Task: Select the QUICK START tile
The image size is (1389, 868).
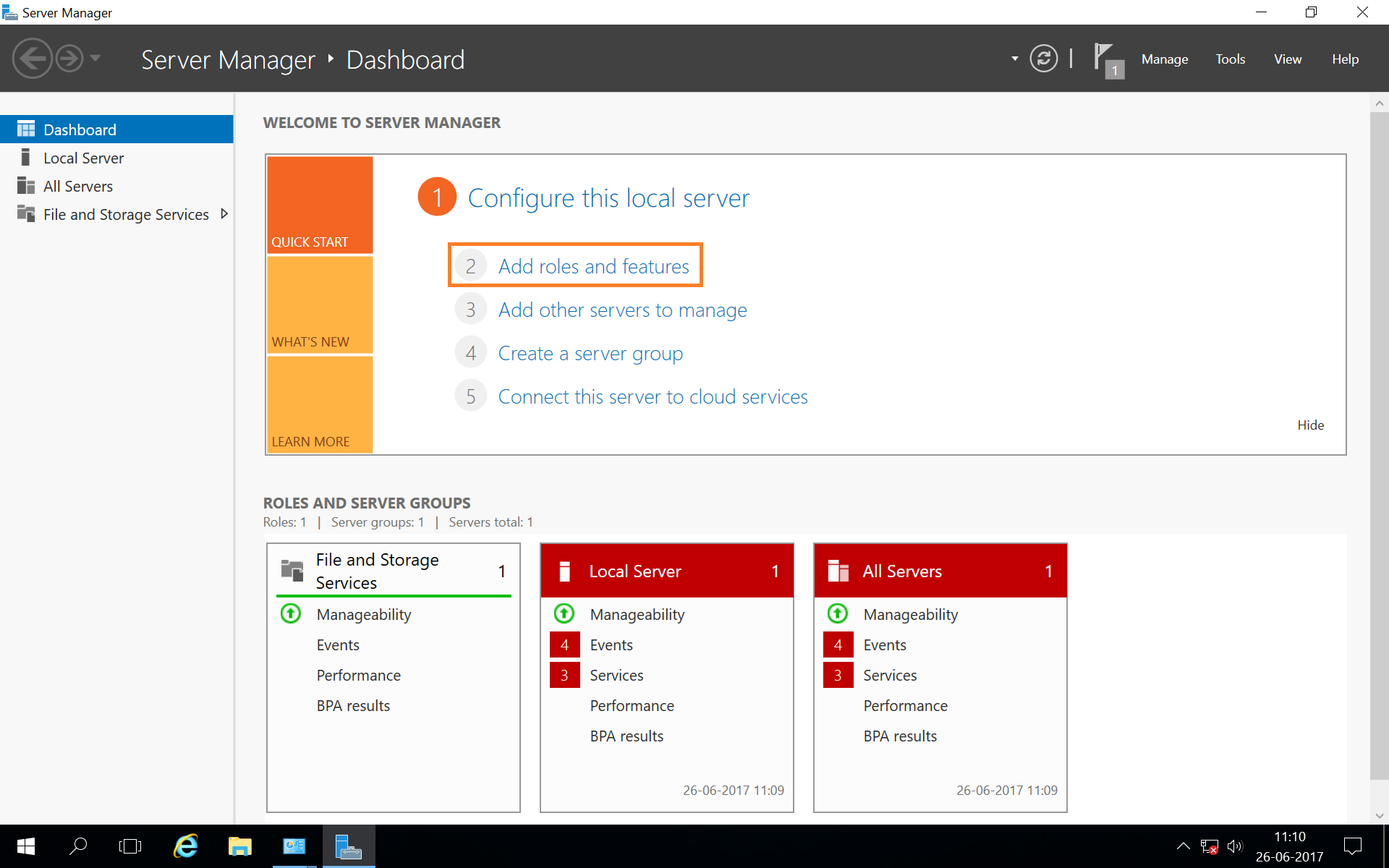Action: tap(320, 205)
